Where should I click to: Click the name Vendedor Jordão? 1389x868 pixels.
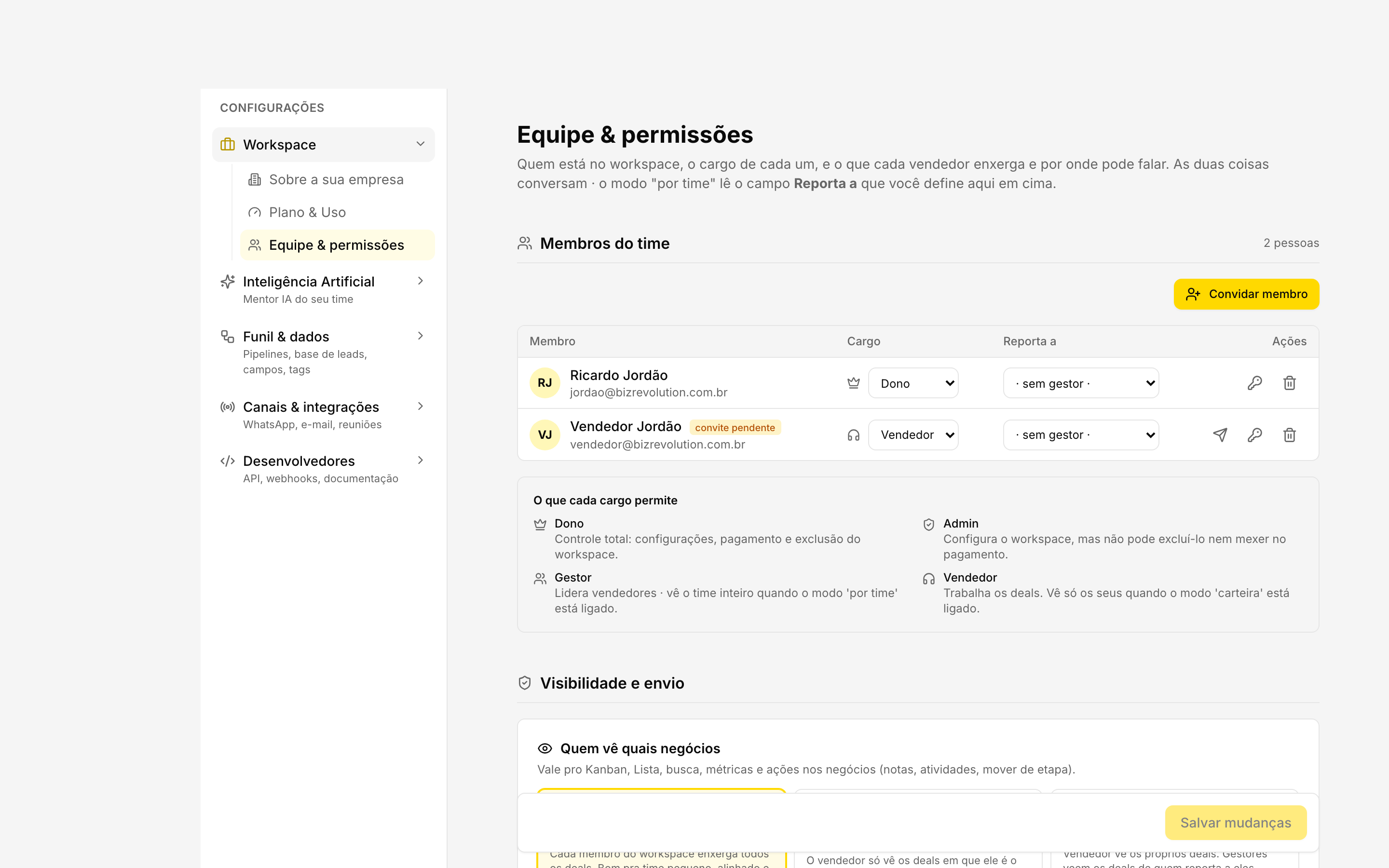[x=626, y=427]
